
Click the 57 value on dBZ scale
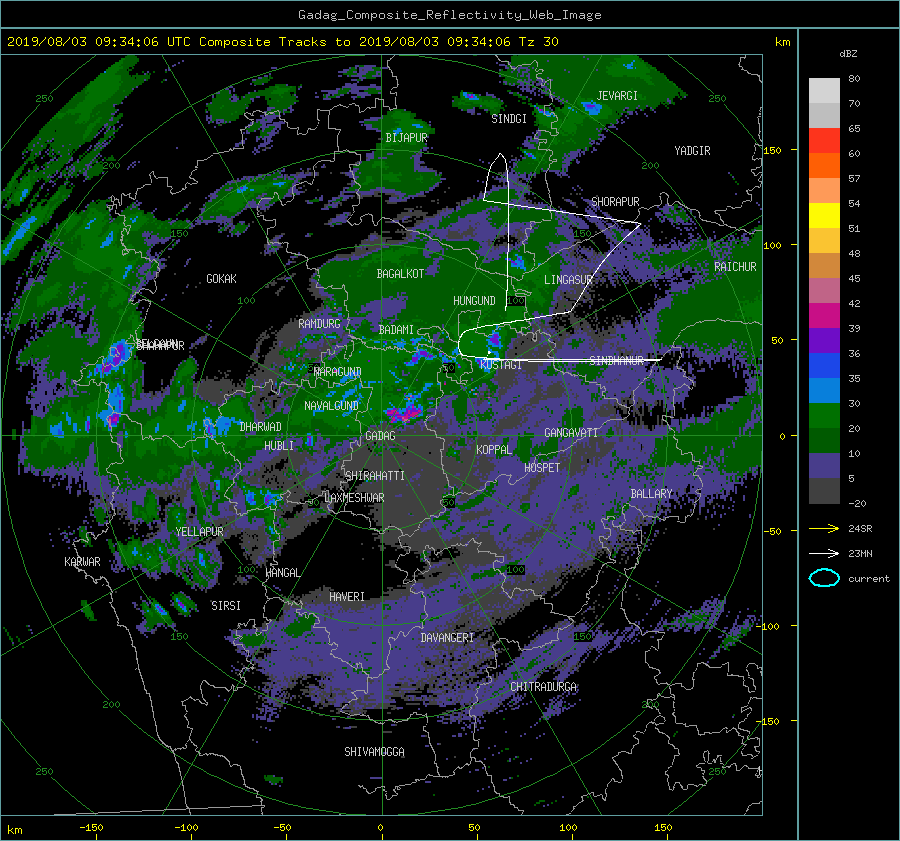click(x=854, y=179)
